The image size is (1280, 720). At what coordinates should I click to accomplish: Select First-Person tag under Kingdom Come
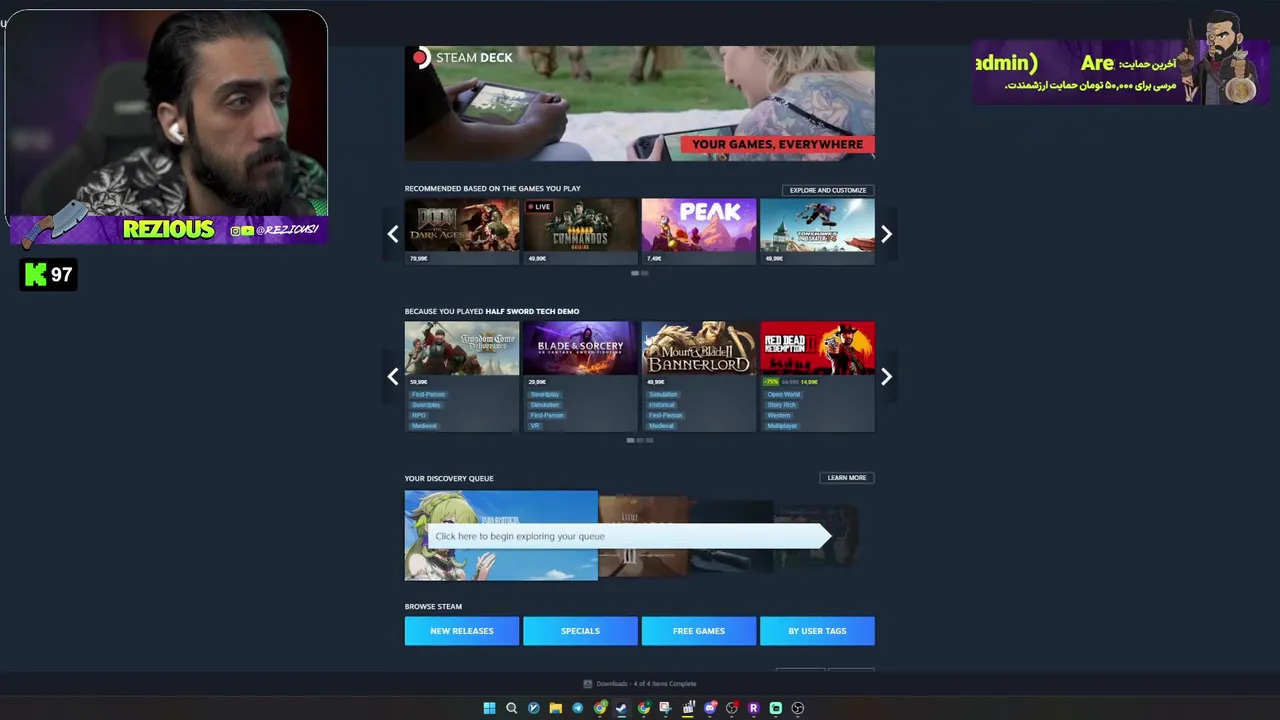click(428, 394)
